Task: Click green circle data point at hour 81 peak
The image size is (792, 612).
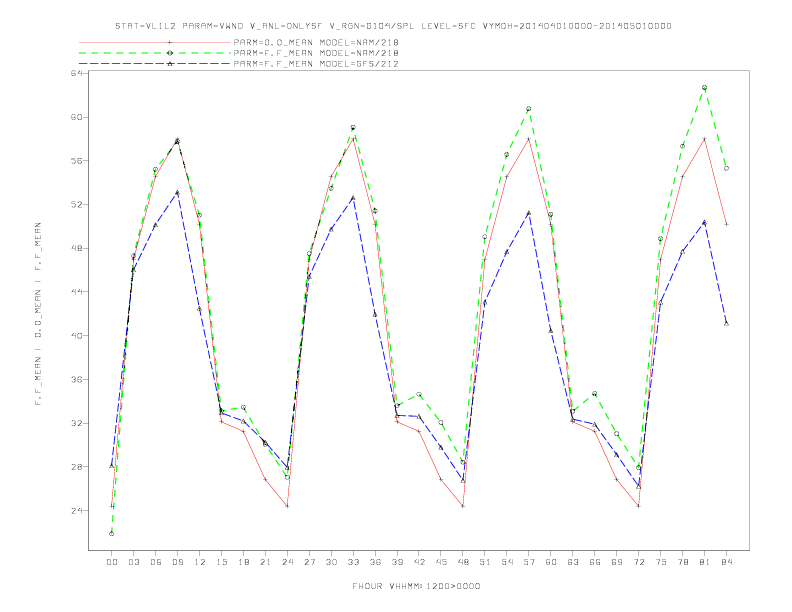Action: (704, 87)
